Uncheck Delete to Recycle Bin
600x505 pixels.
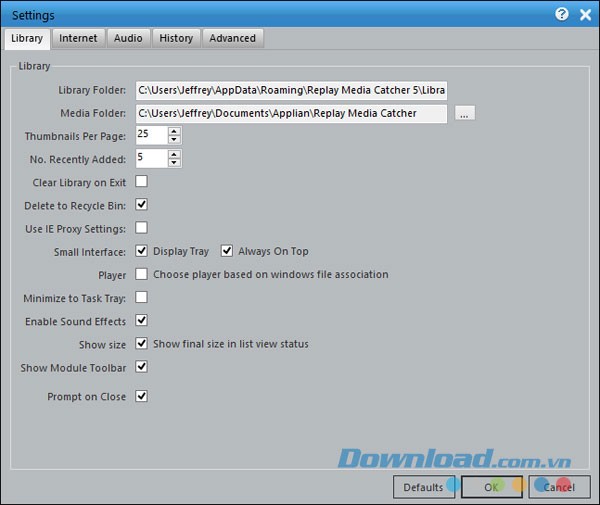pyautogui.click(x=142, y=204)
